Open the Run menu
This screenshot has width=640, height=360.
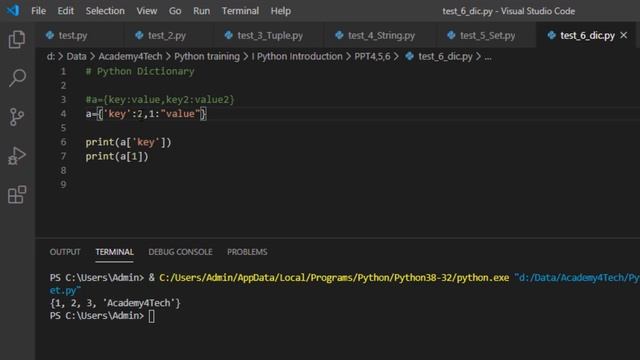pos(201,11)
